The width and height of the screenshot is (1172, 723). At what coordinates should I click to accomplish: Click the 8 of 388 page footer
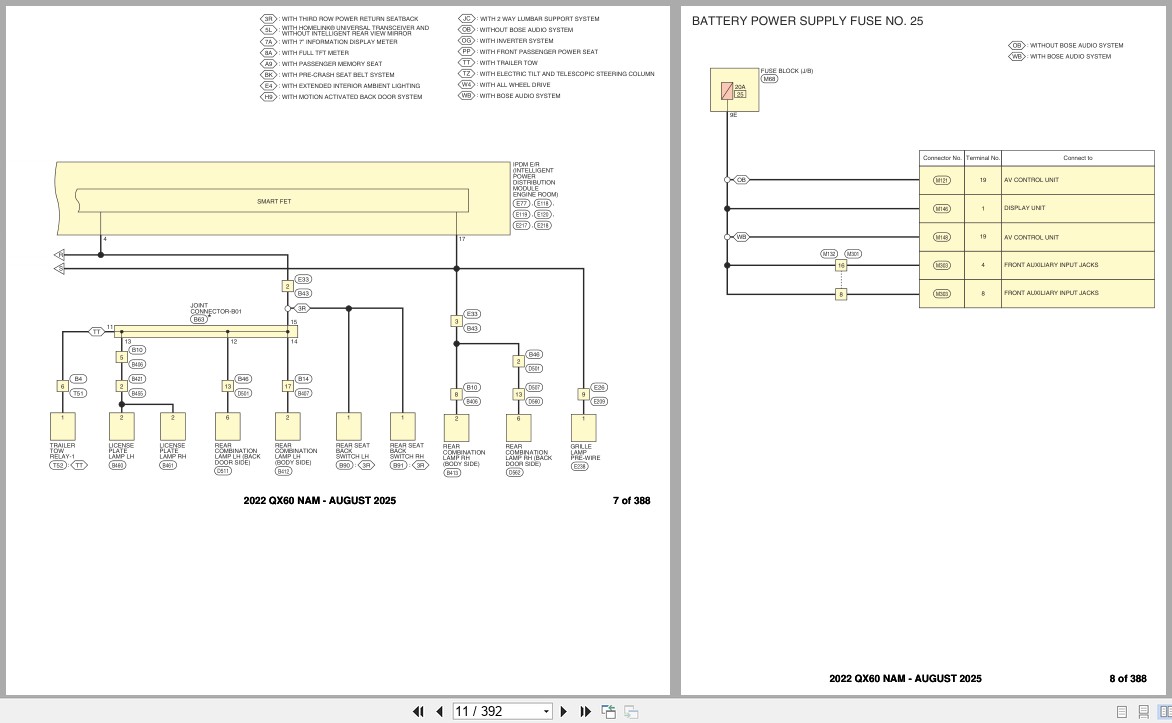(x=1128, y=679)
